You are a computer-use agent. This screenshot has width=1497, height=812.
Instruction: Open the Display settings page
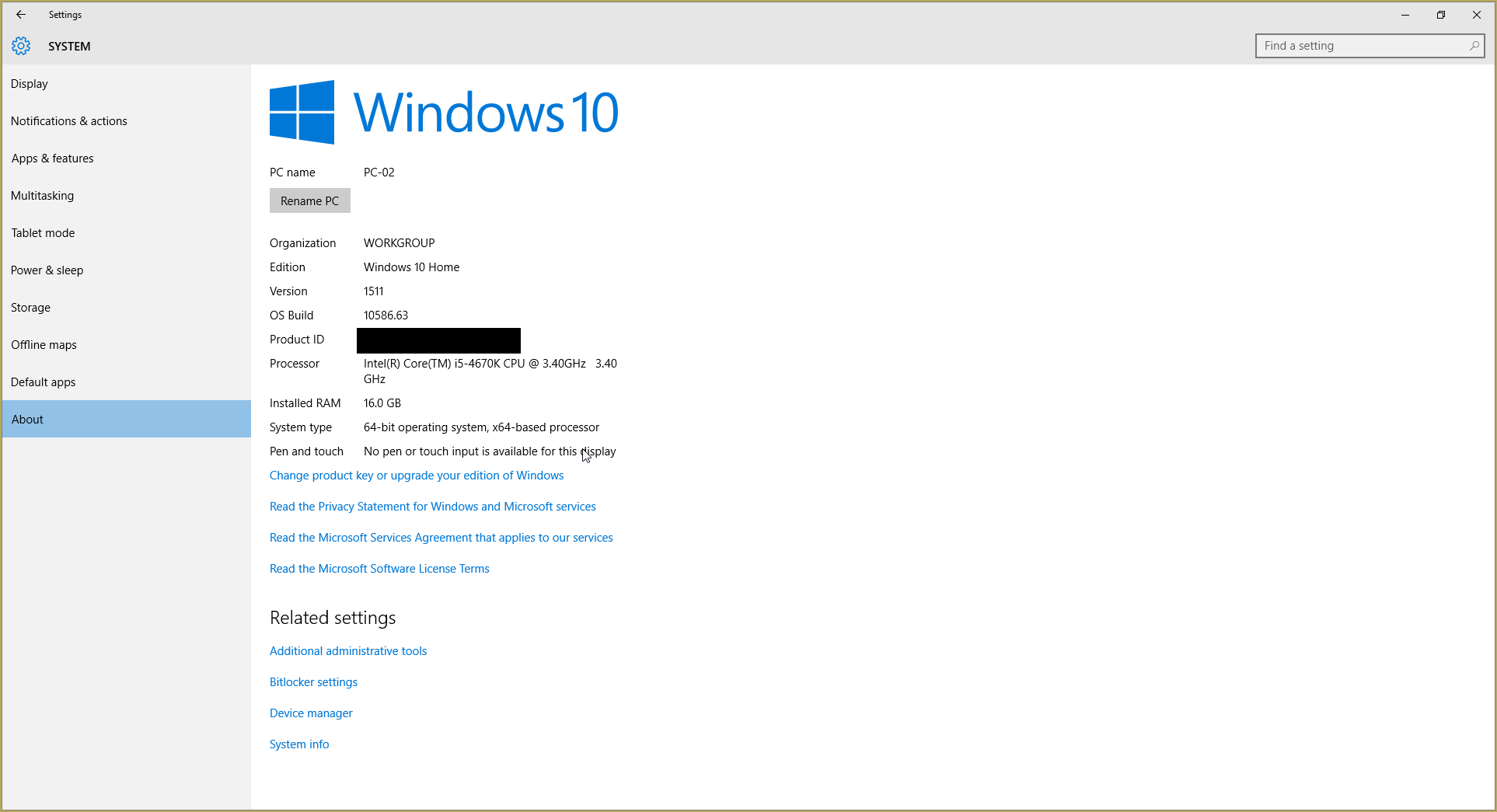[30, 83]
